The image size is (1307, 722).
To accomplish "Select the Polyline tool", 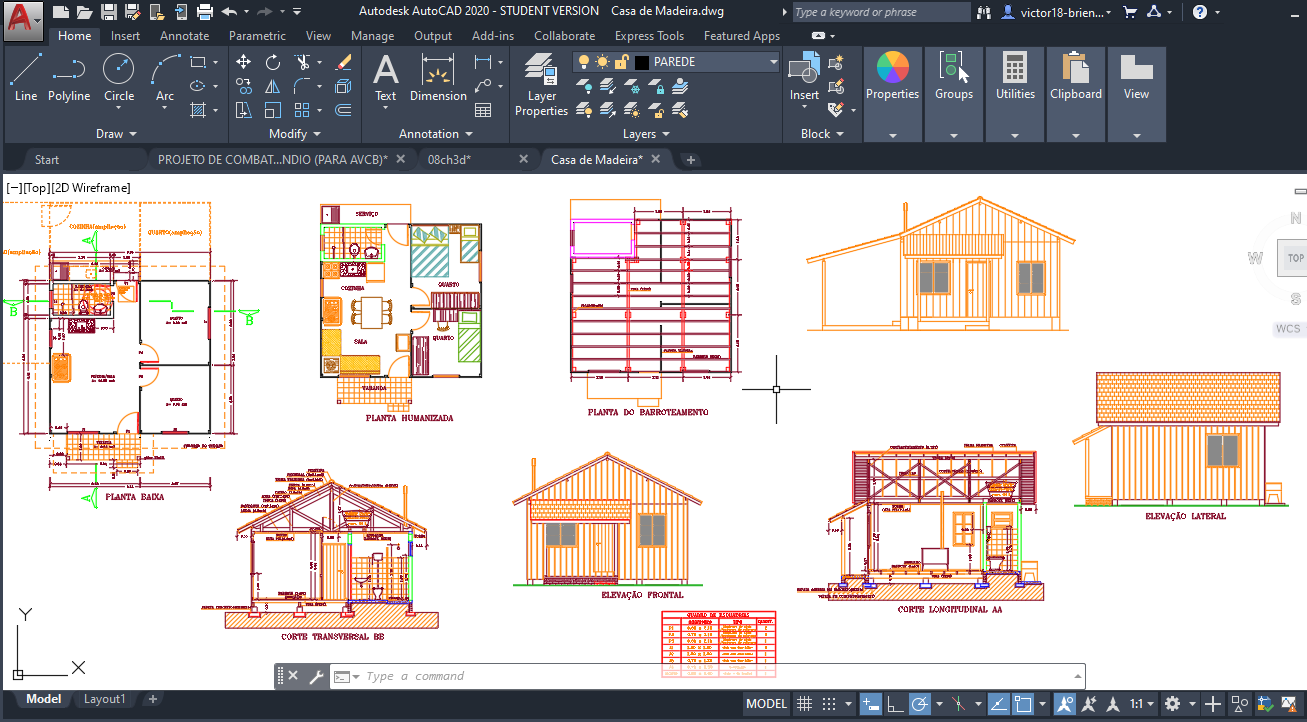I will tap(69, 75).
